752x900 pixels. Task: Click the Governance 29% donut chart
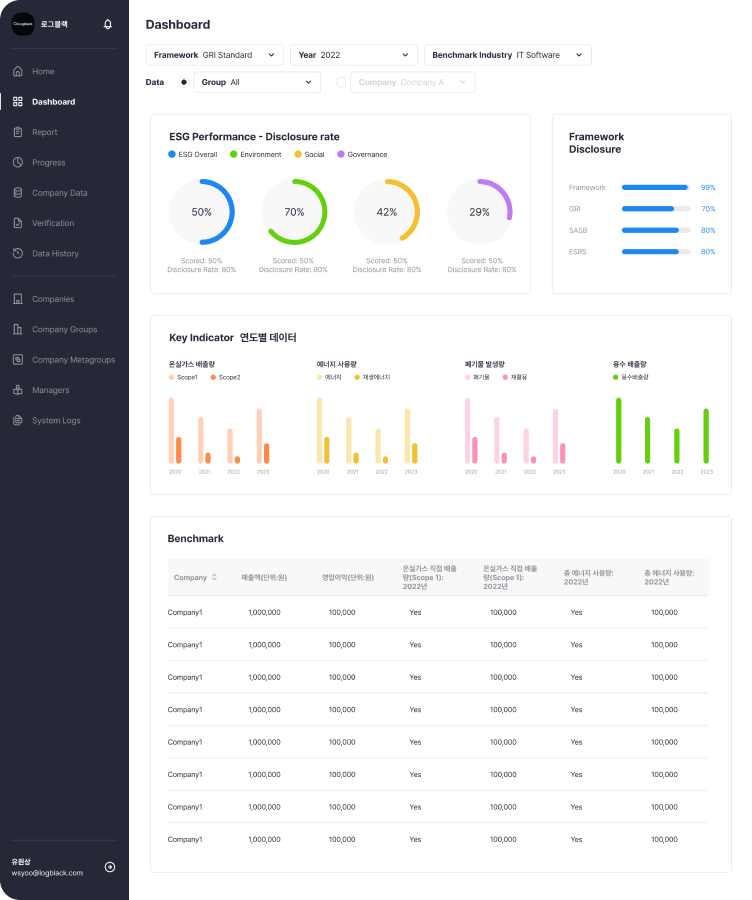coord(479,212)
